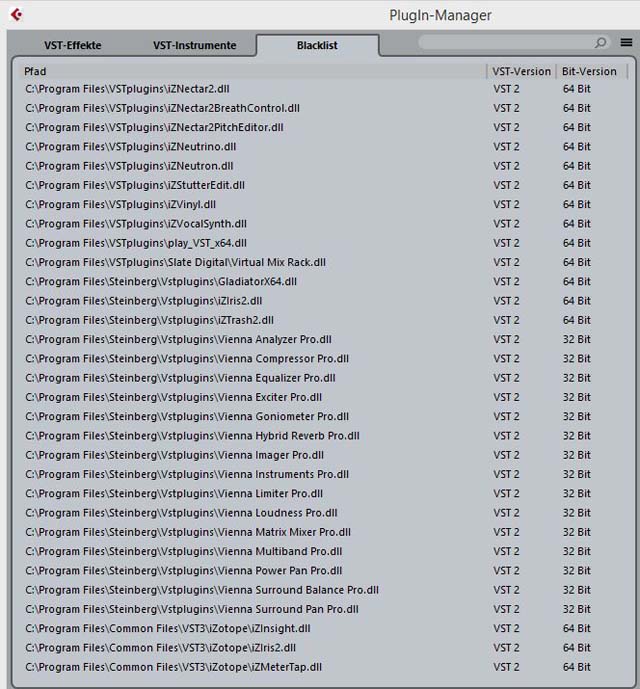The image size is (640, 689).
Task: Sort by the Pfad column header
Action: tap(253, 71)
